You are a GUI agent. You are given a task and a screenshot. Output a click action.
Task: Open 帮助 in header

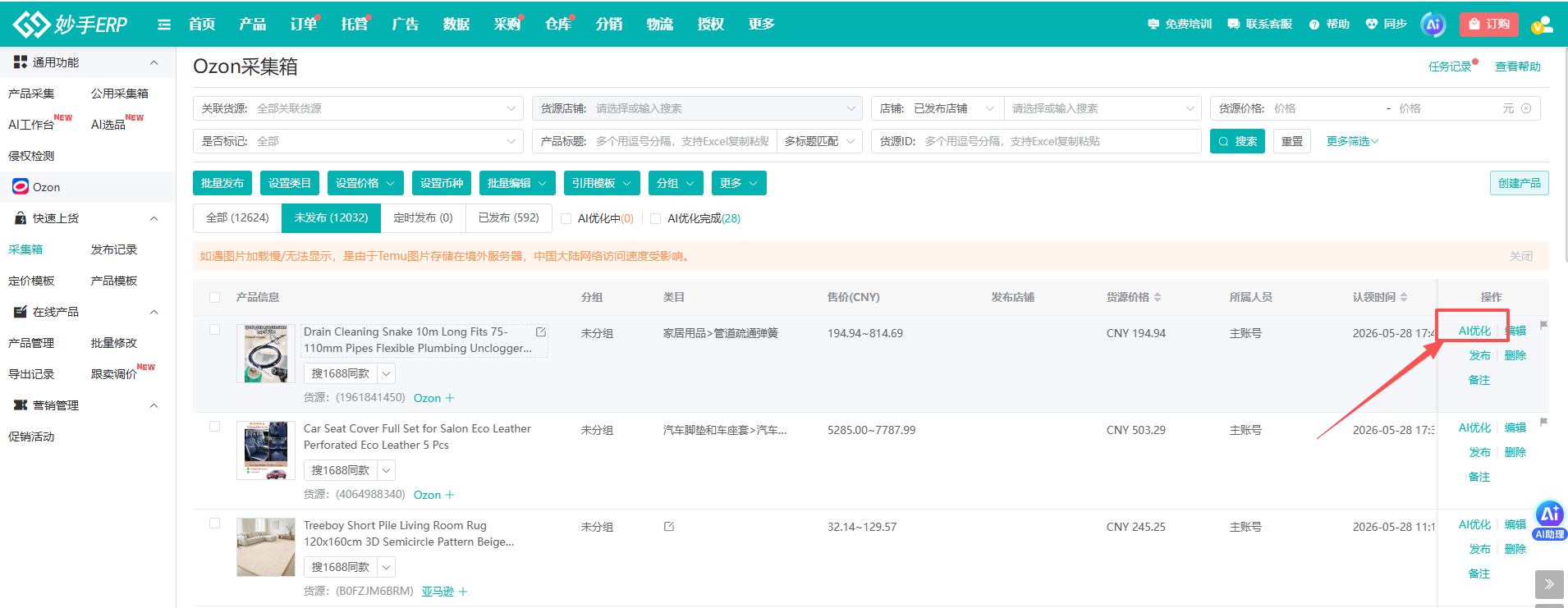[x=1329, y=25]
